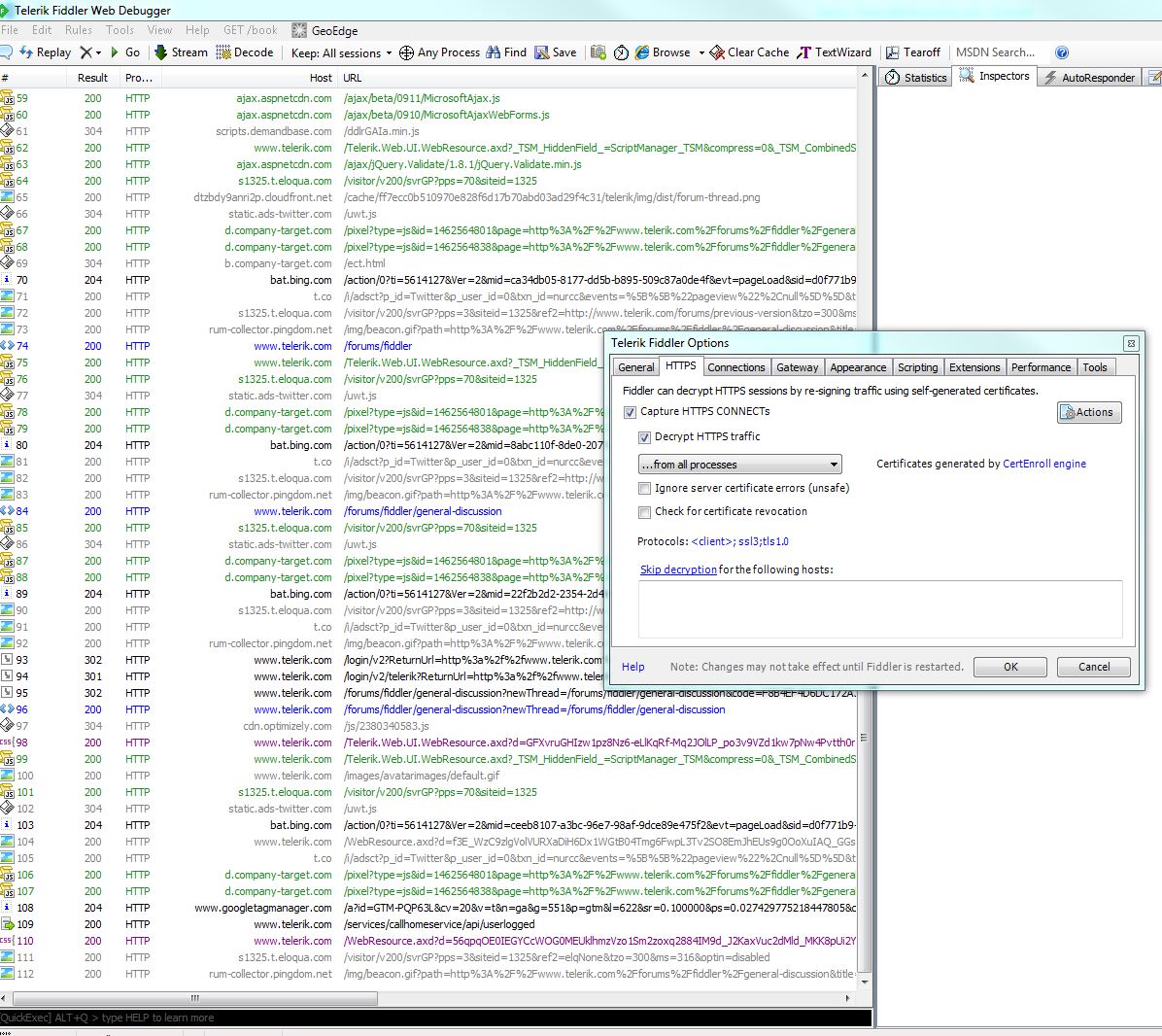Toggle Decrypt HTTPS traffic checkbox
This screenshot has width=1162, height=1036.
click(644, 437)
